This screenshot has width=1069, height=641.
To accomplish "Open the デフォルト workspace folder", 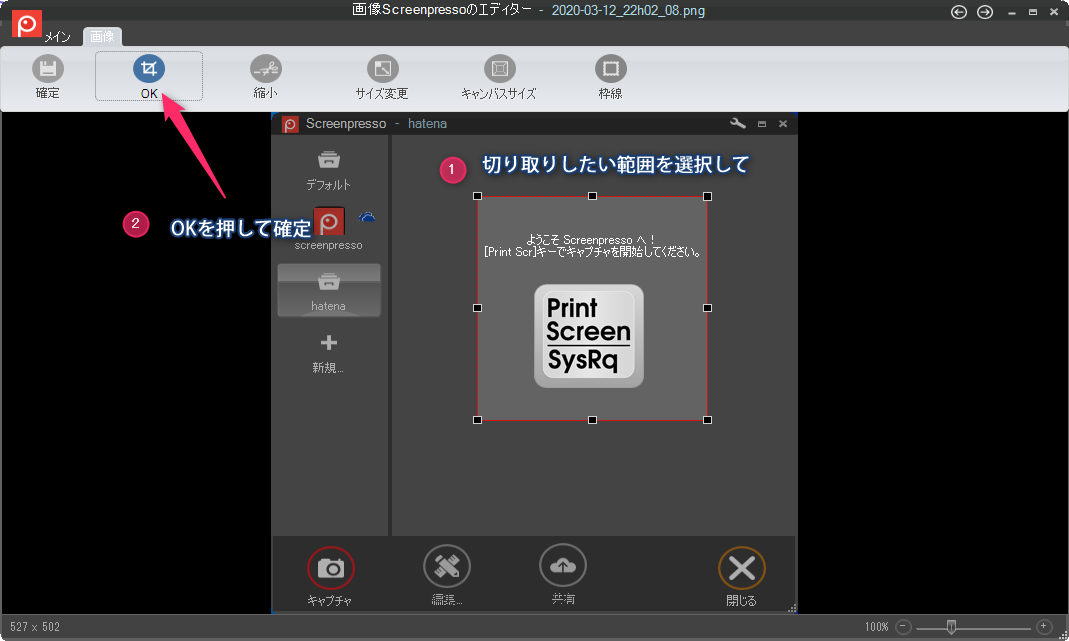I will (x=329, y=170).
